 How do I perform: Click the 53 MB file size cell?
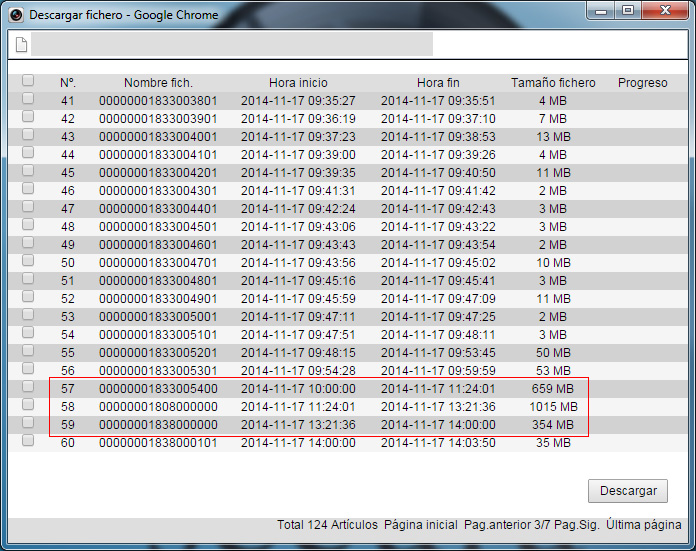553,371
